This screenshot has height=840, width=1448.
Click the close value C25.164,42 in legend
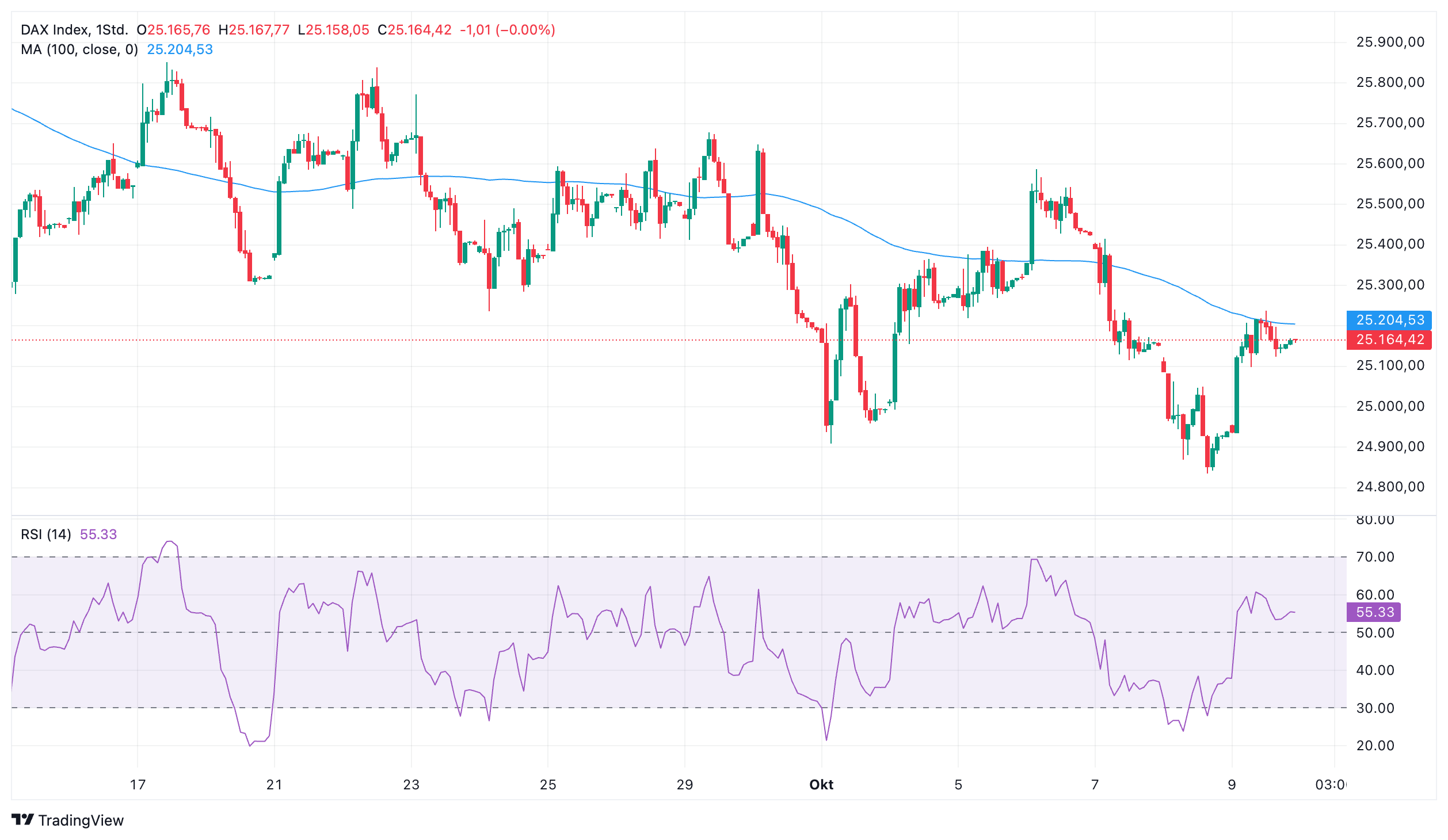414,30
